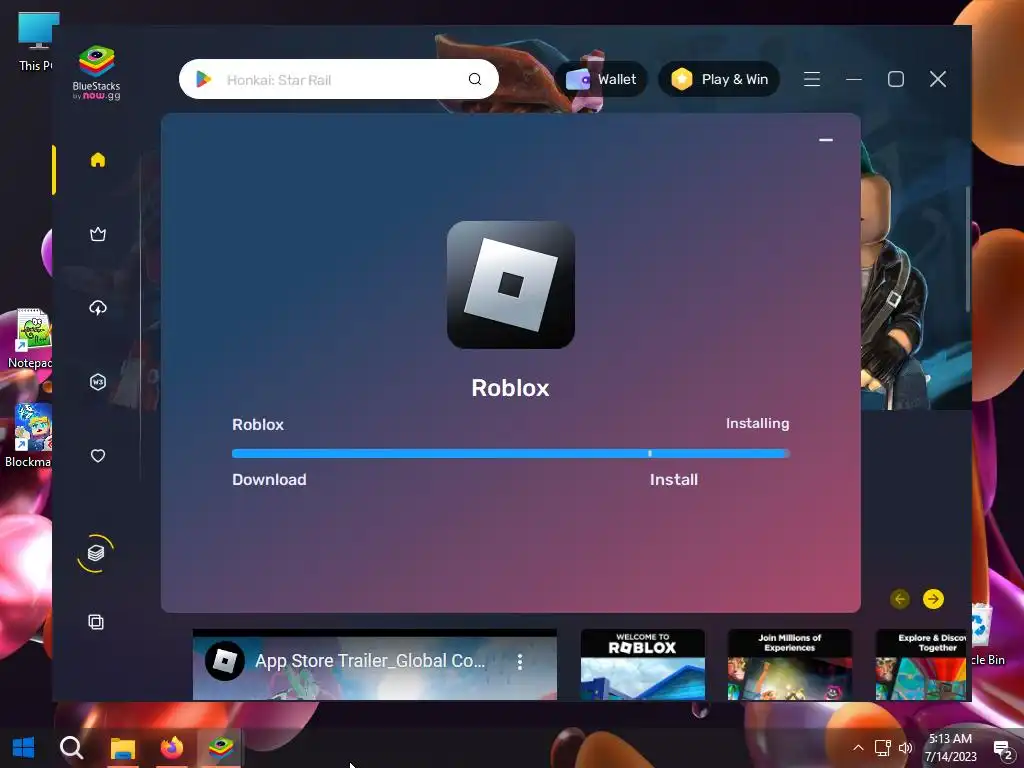Go to next screenshot with right arrow
The width and height of the screenshot is (1024, 768).
click(x=933, y=599)
